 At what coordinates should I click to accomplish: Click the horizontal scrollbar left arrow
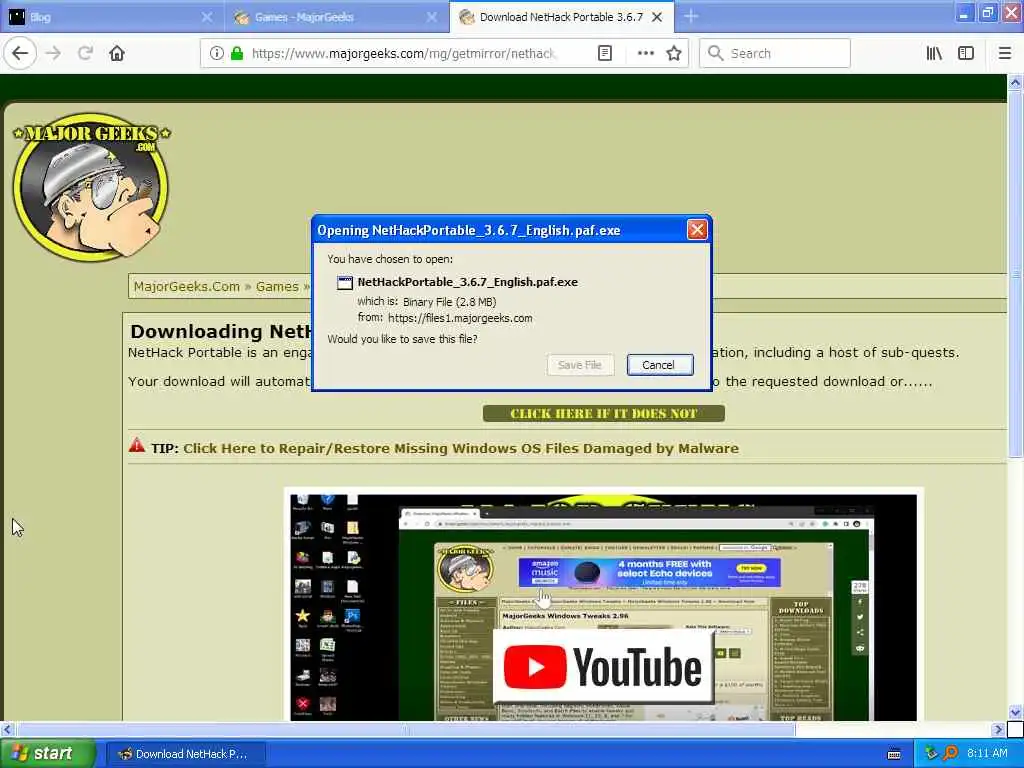pos(7,729)
